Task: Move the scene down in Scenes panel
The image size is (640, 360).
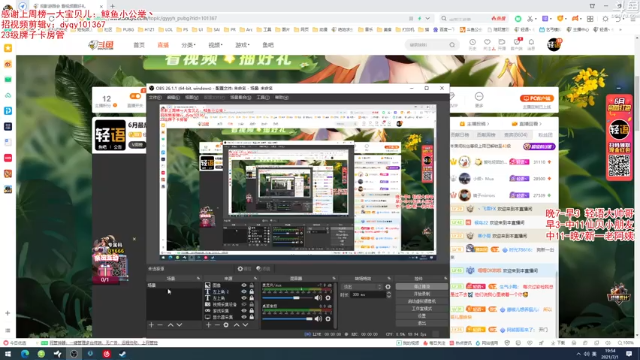Action: pos(179,325)
